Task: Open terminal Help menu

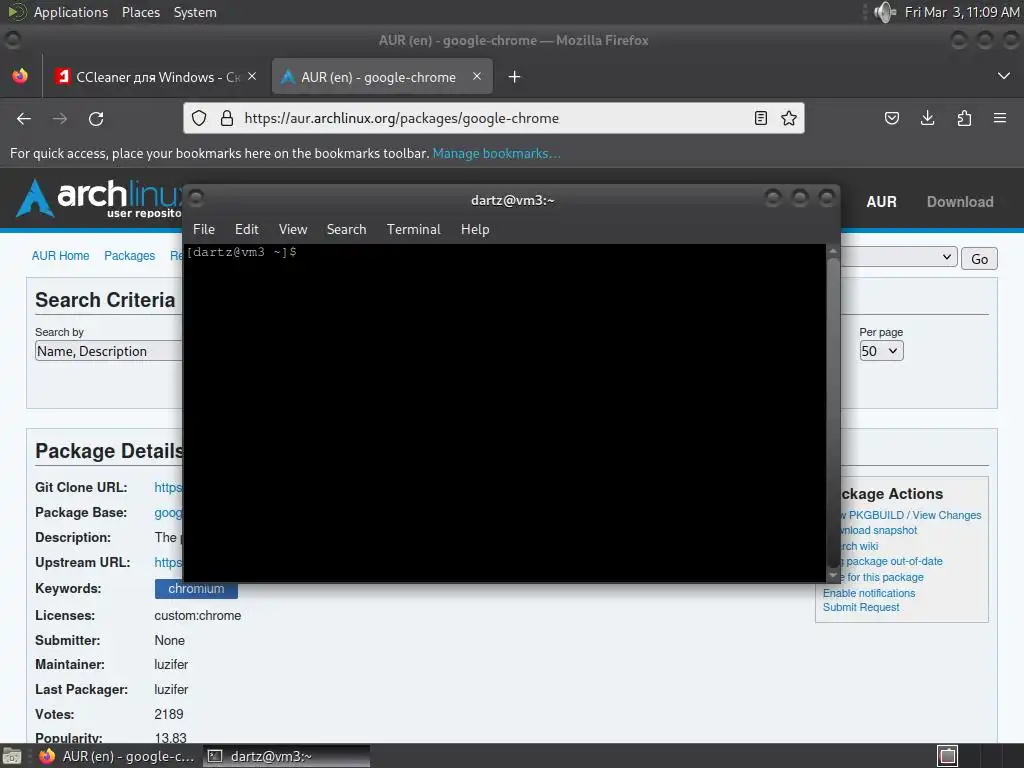Action: point(475,229)
